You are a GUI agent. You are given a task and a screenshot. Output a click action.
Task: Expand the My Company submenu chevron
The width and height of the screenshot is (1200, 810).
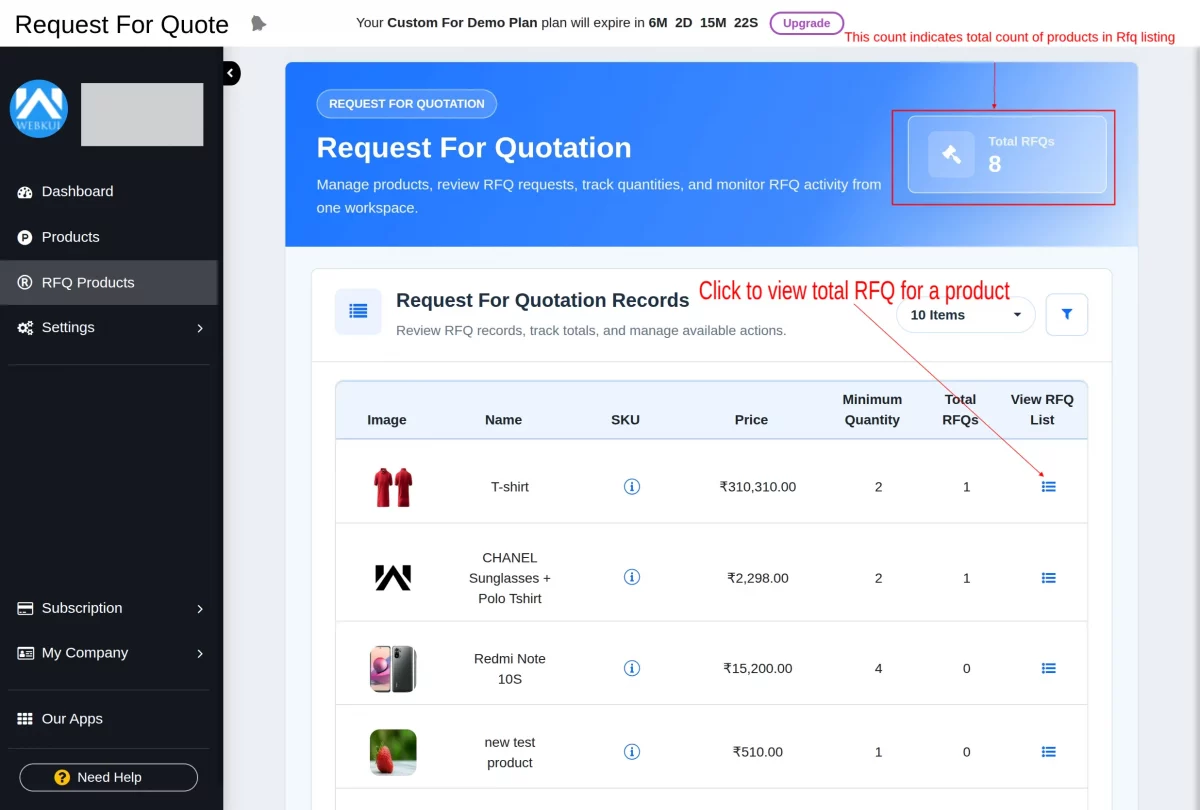coord(200,654)
